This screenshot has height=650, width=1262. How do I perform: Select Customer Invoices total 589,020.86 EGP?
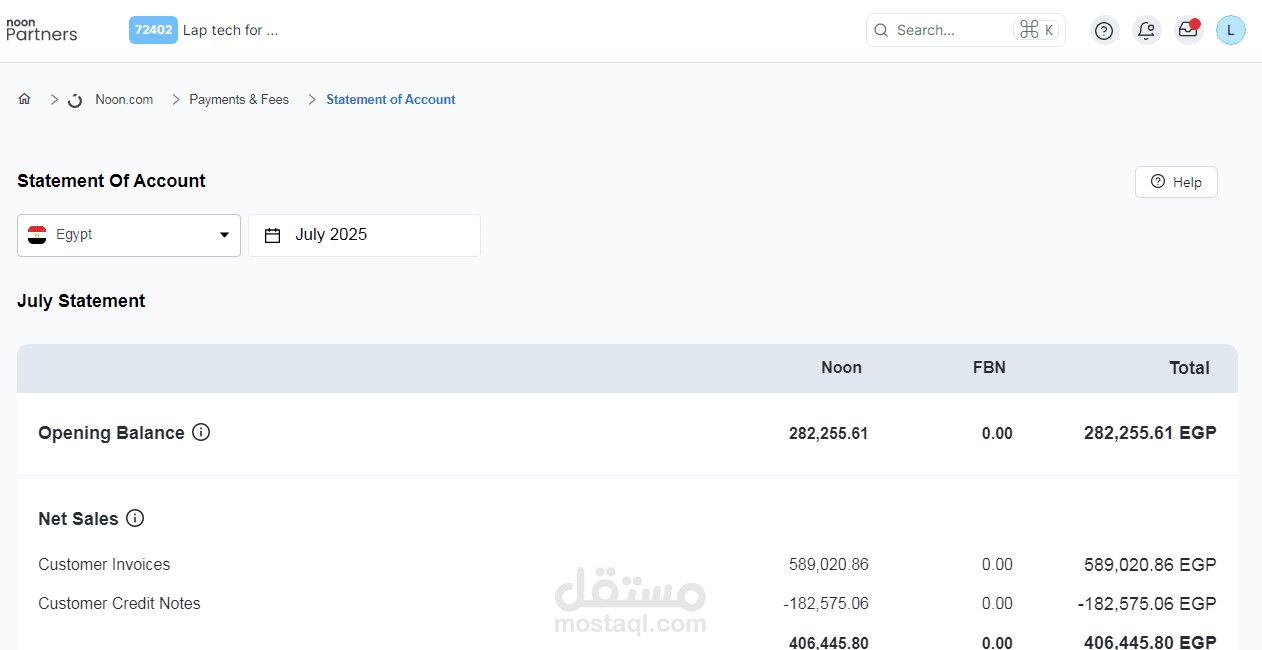(1150, 564)
